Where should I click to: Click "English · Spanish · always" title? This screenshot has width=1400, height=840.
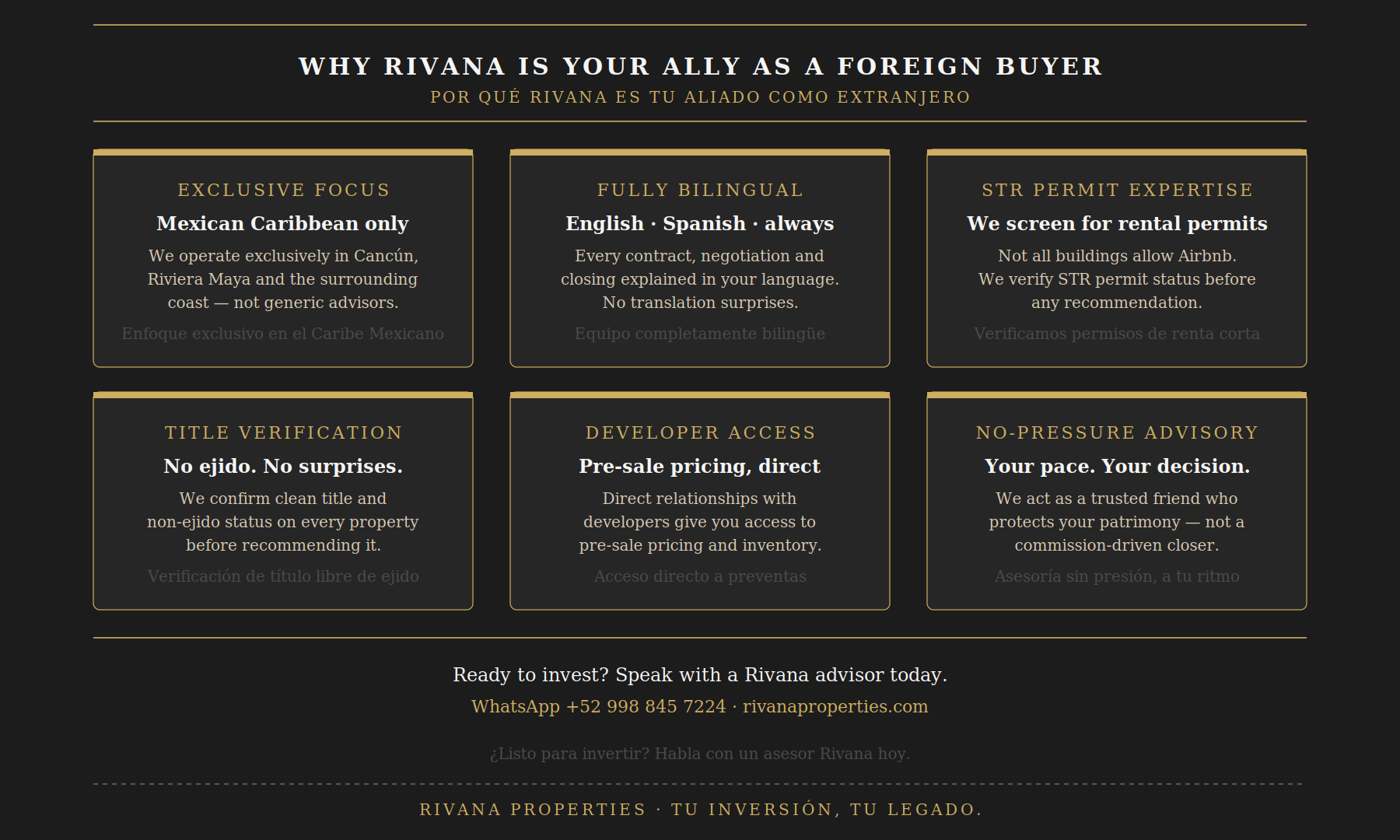point(700,224)
